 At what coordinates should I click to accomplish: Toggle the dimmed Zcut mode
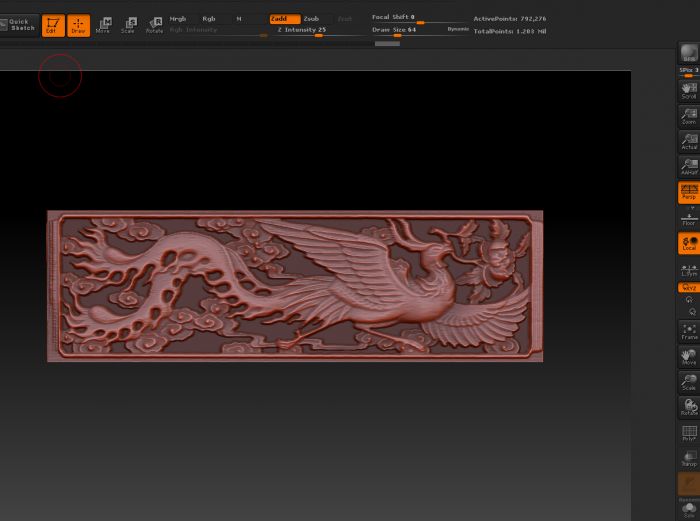345,19
